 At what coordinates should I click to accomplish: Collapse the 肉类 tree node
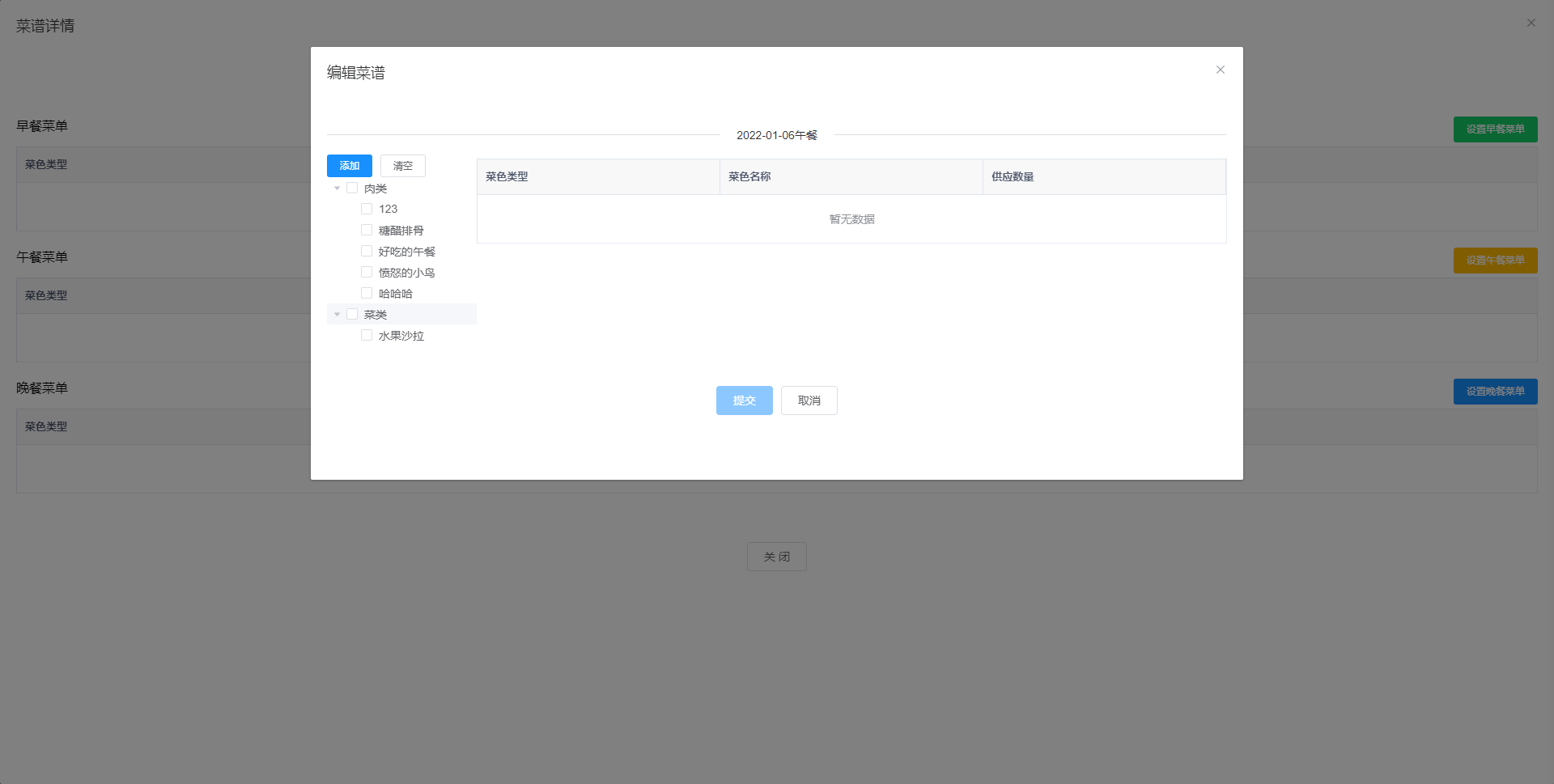pos(338,188)
